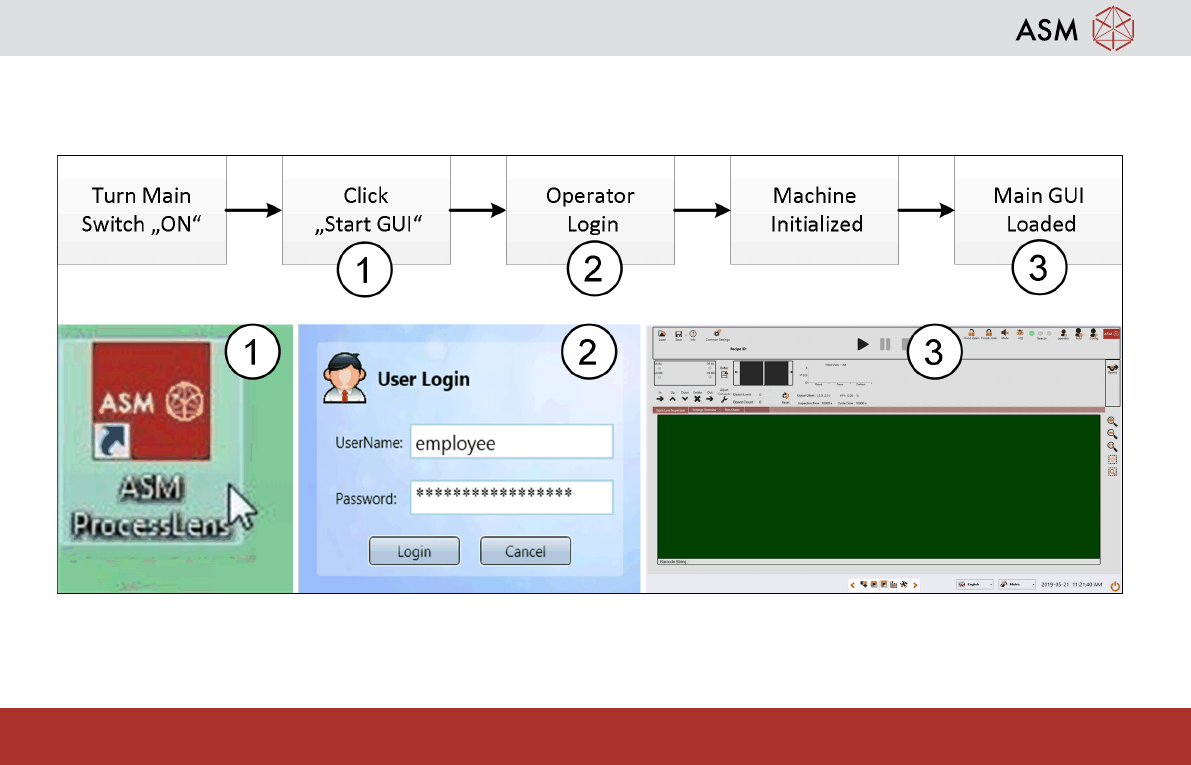Select the Right Lane Inspection tab
The width and height of the screenshot is (1191, 765).
[x=670, y=410]
